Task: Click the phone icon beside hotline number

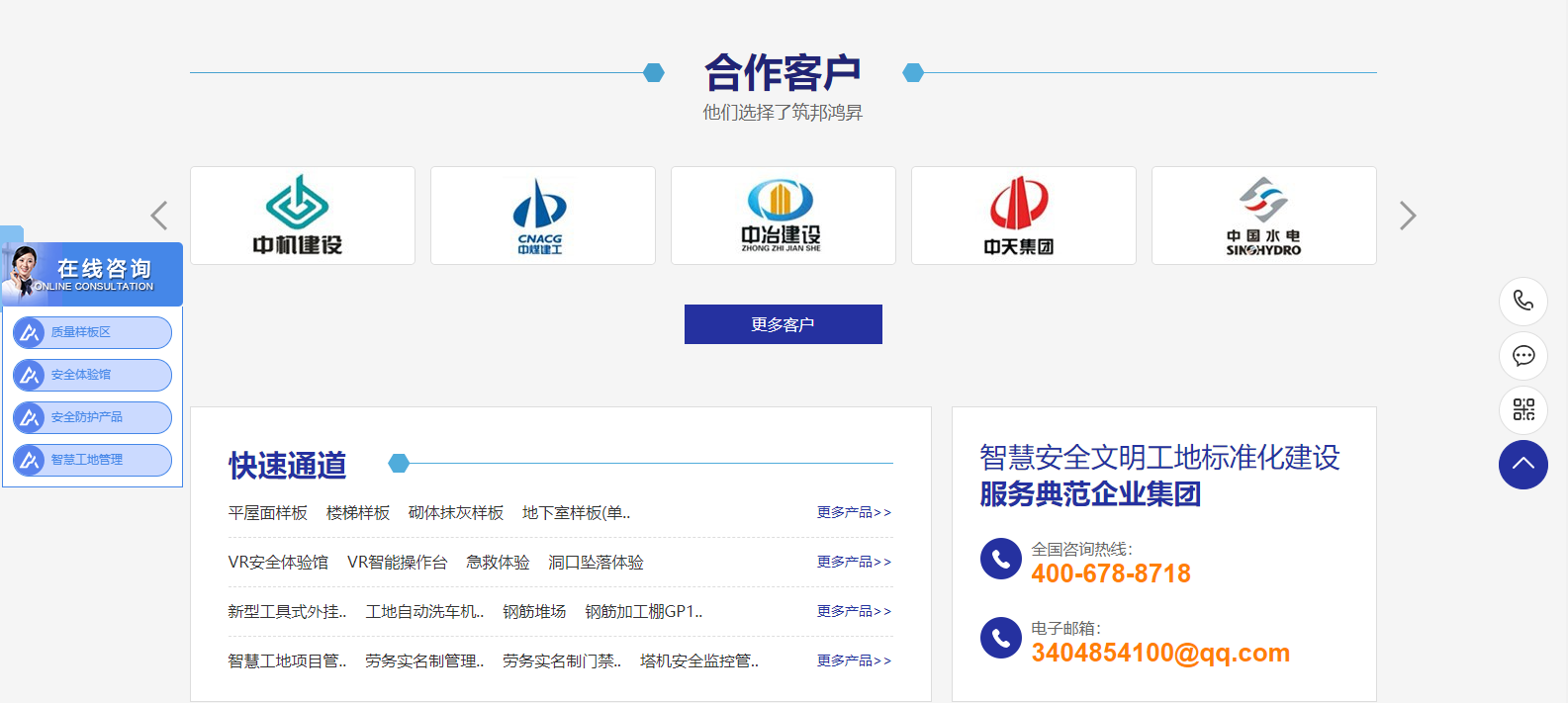Action: [1000, 559]
